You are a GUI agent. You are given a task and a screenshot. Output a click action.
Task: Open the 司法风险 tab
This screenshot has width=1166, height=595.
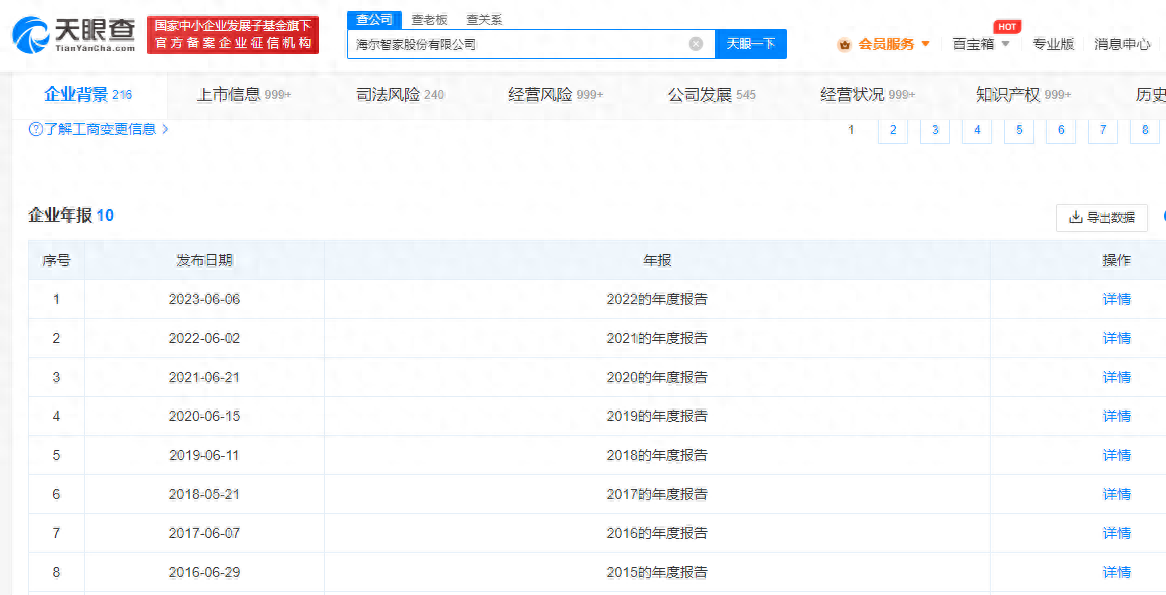400,94
